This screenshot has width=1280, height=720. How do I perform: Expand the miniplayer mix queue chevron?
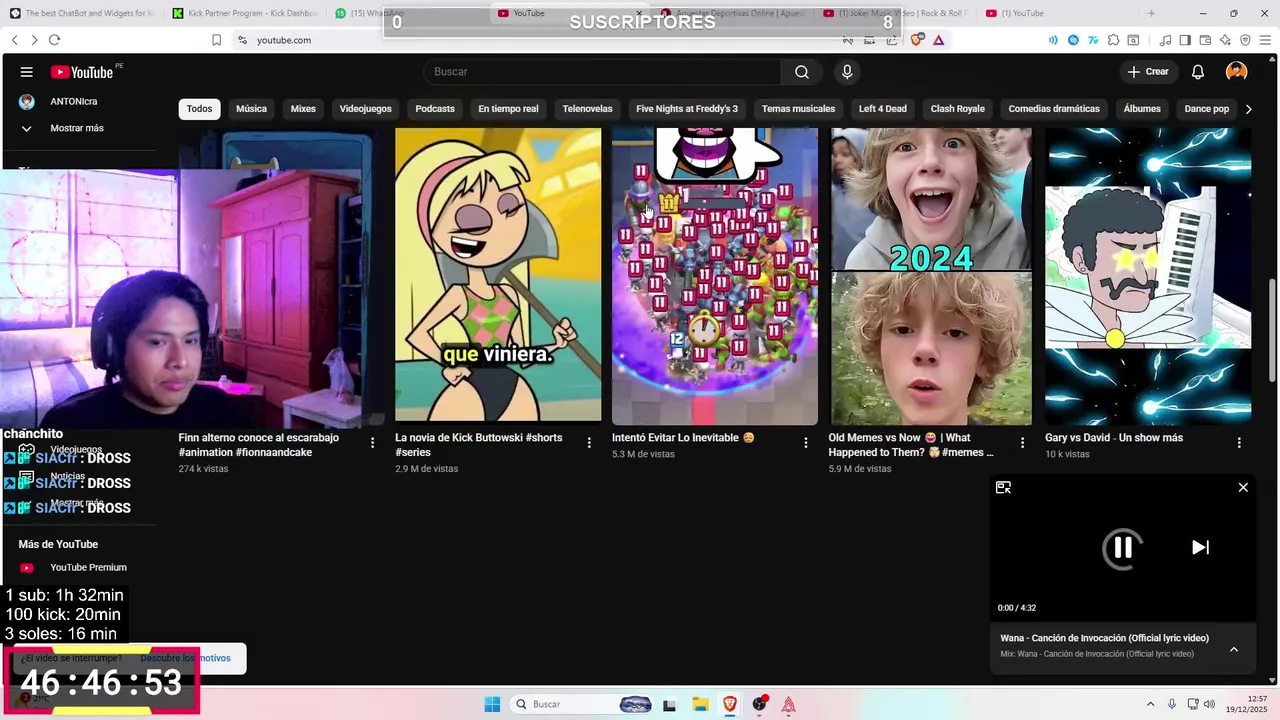(1234, 649)
